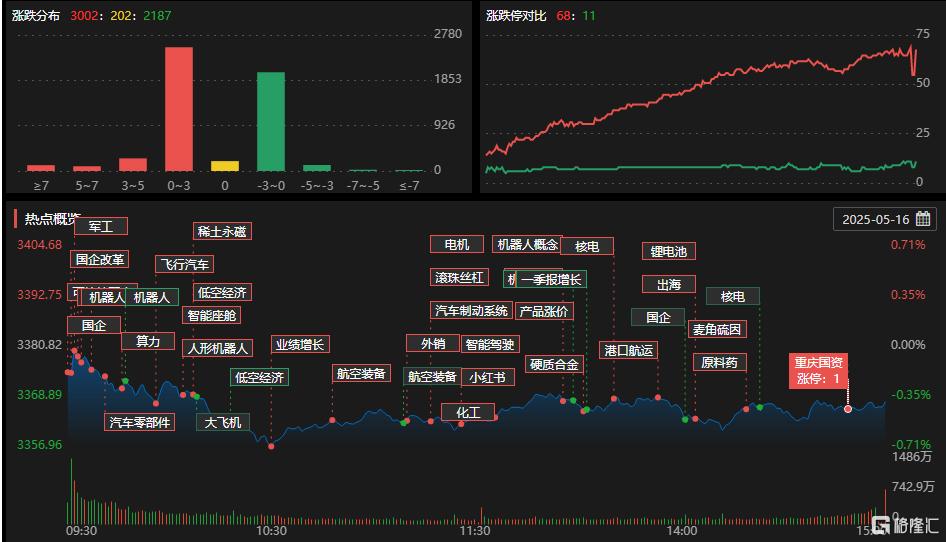The height and width of the screenshot is (542, 946).
Task: Click the 1486万 volume label
Action: pyautogui.click(x=912, y=457)
